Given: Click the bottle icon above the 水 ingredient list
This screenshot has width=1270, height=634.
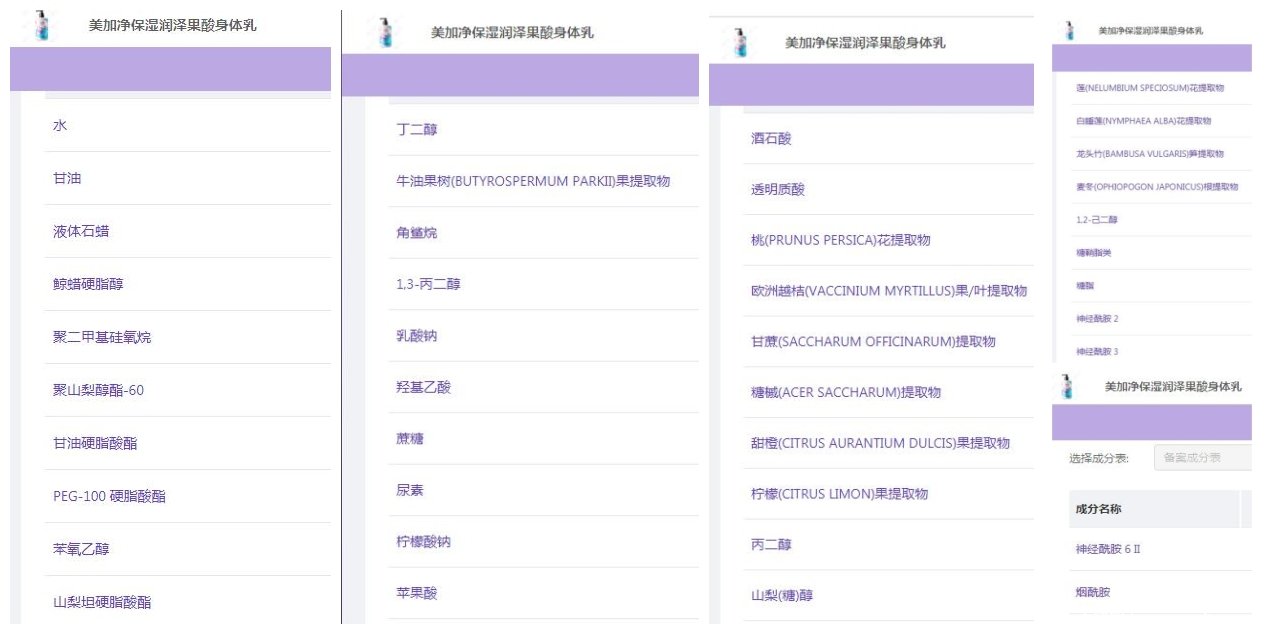Looking at the screenshot, I should pyautogui.click(x=41, y=25).
